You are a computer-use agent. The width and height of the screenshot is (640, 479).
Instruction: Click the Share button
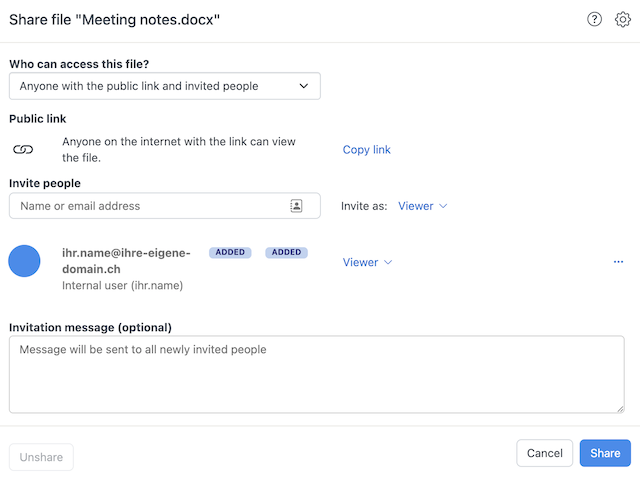click(x=605, y=453)
